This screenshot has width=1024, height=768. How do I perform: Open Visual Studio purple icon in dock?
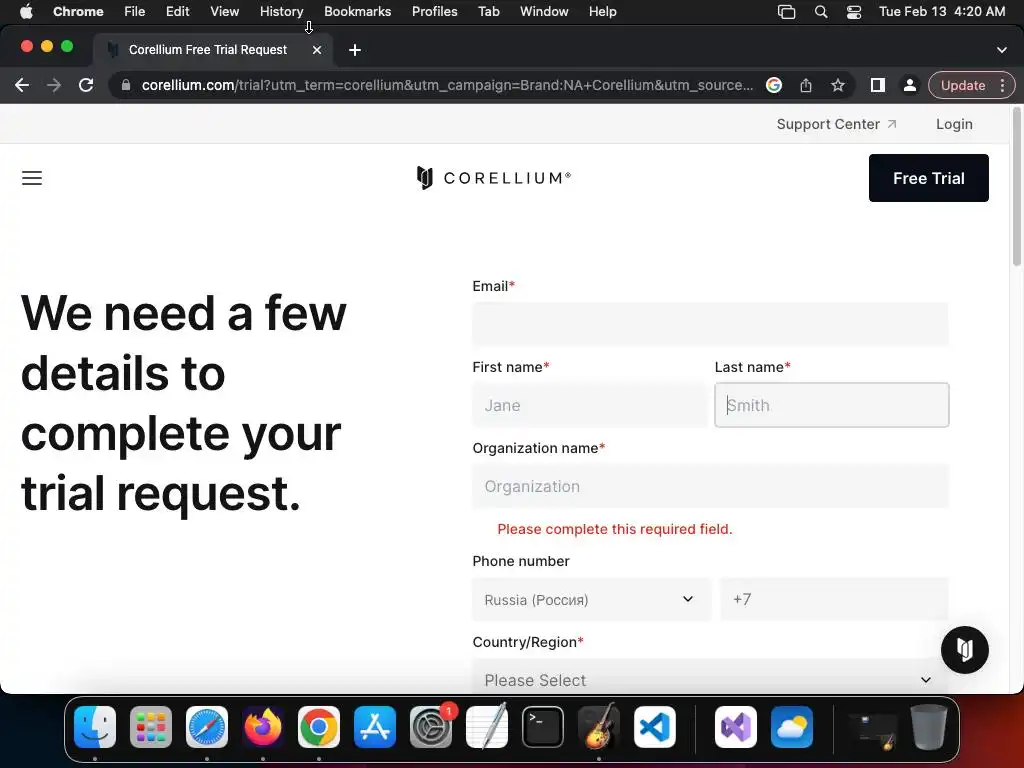pyautogui.click(x=736, y=727)
